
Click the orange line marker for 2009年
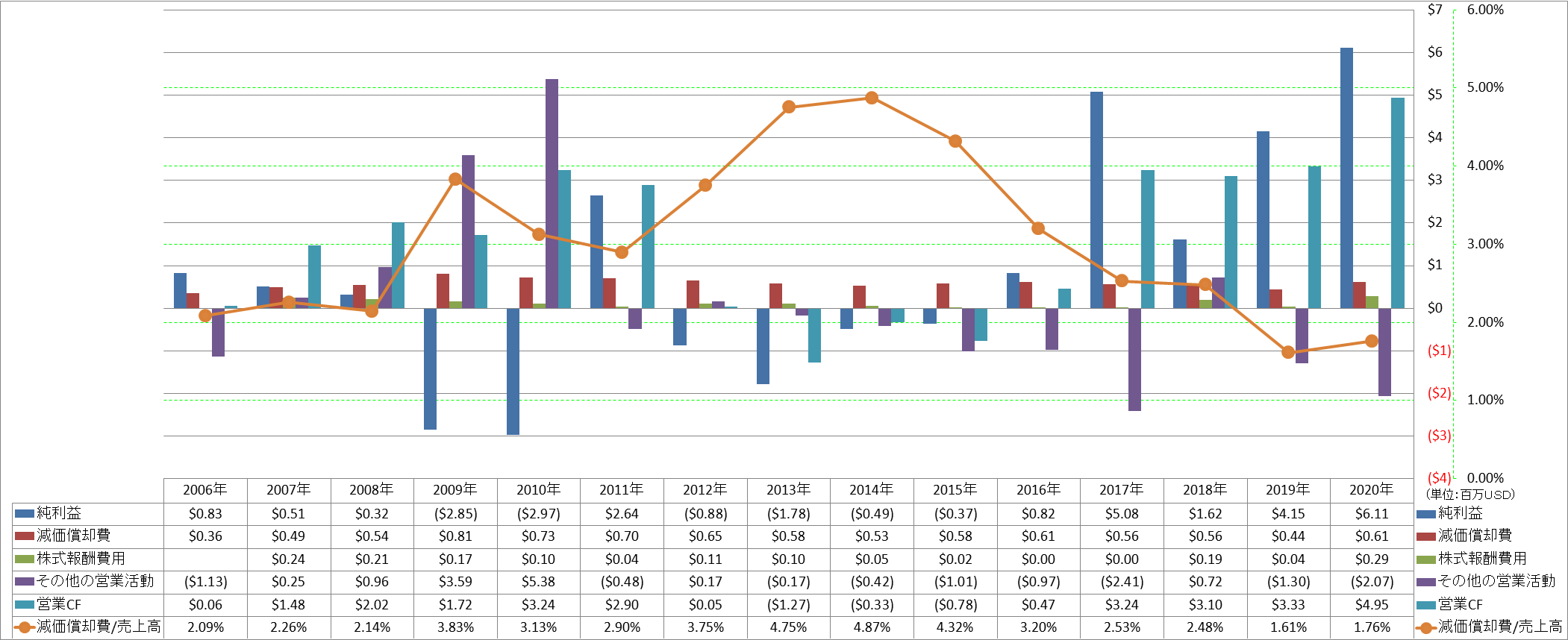click(x=455, y=179)
